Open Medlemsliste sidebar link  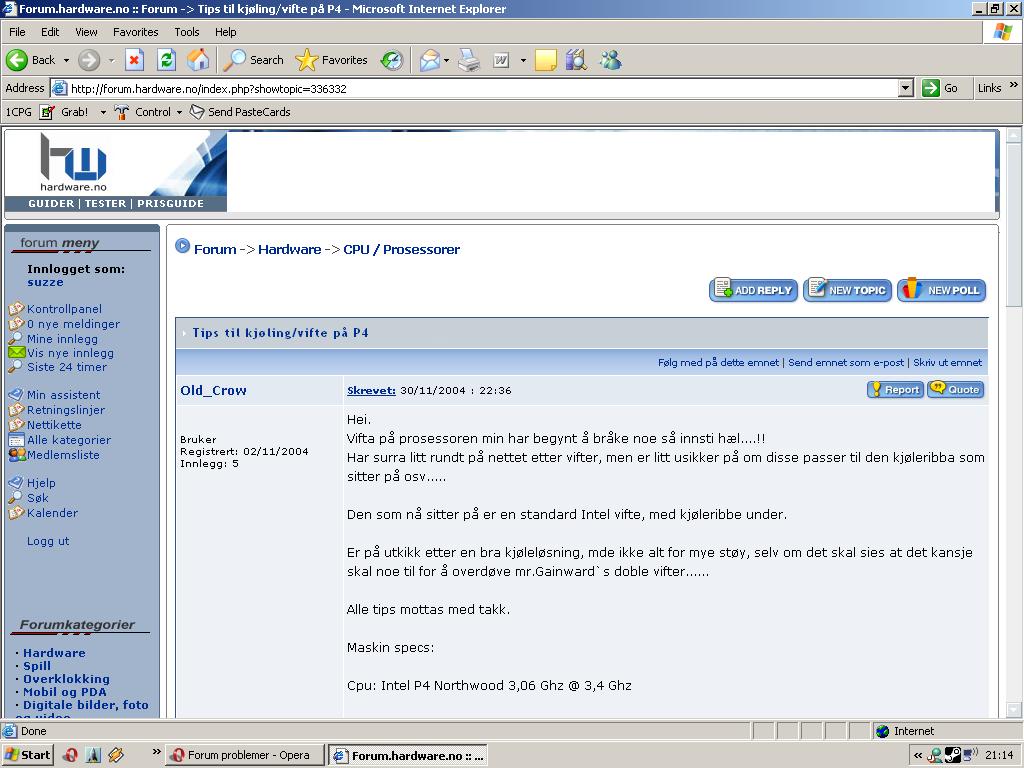click(63, 455)
